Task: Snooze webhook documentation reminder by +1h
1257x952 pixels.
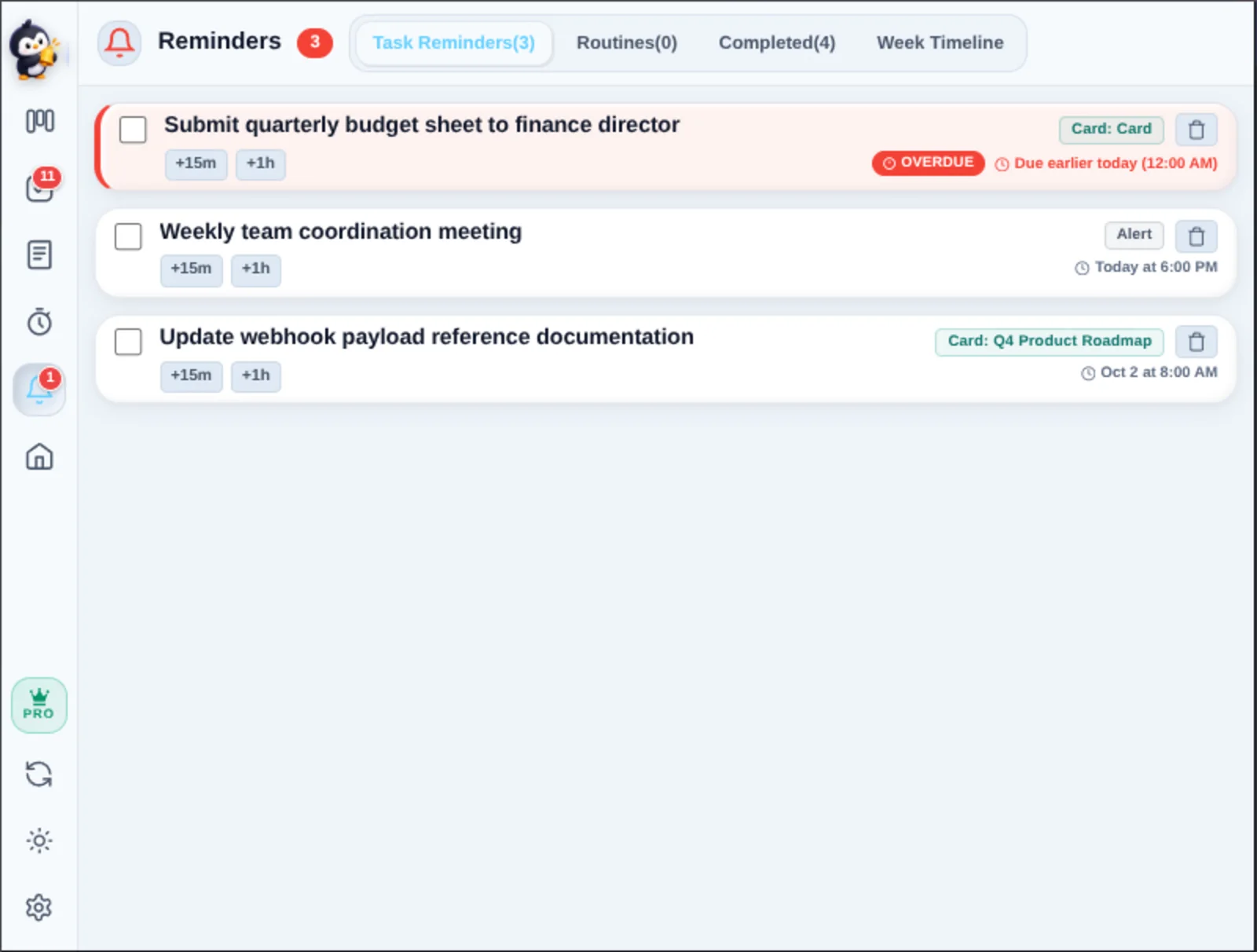Action: point(256,376)
